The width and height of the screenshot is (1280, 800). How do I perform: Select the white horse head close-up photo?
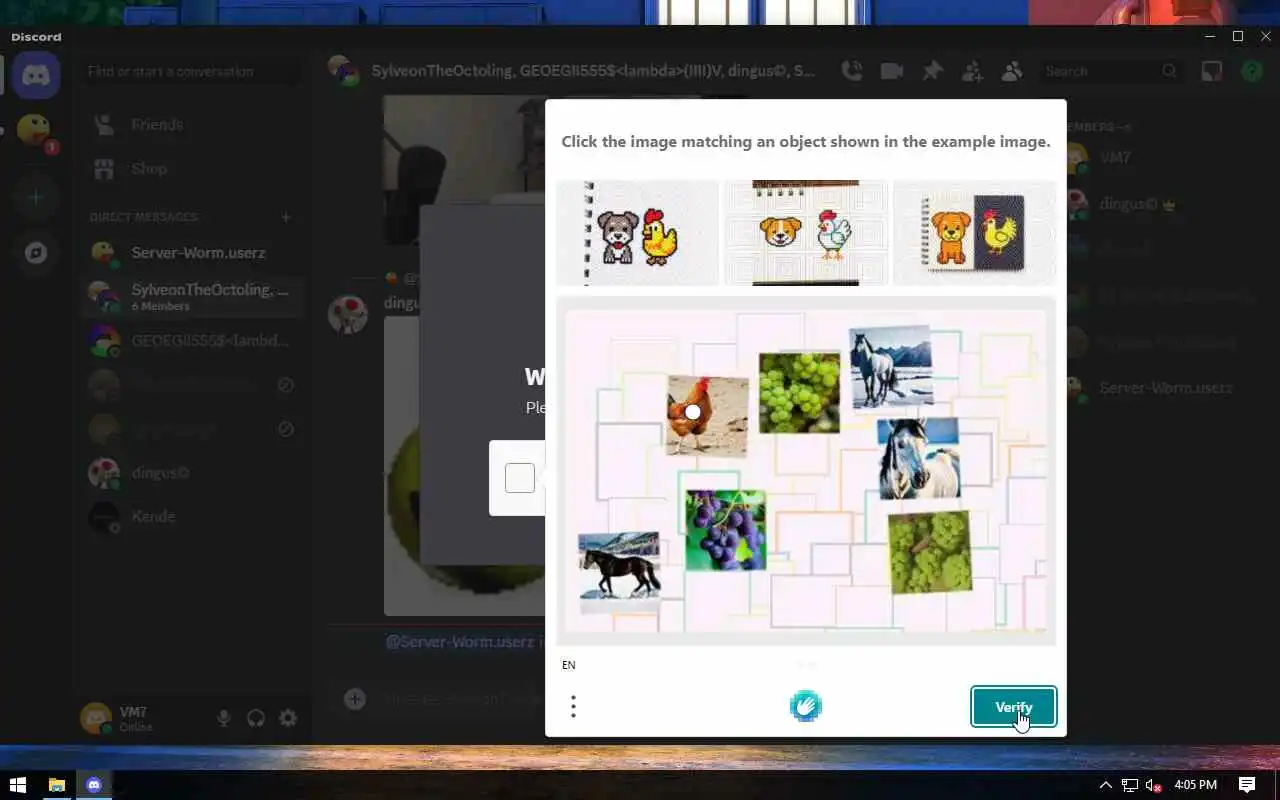[919, 458]
